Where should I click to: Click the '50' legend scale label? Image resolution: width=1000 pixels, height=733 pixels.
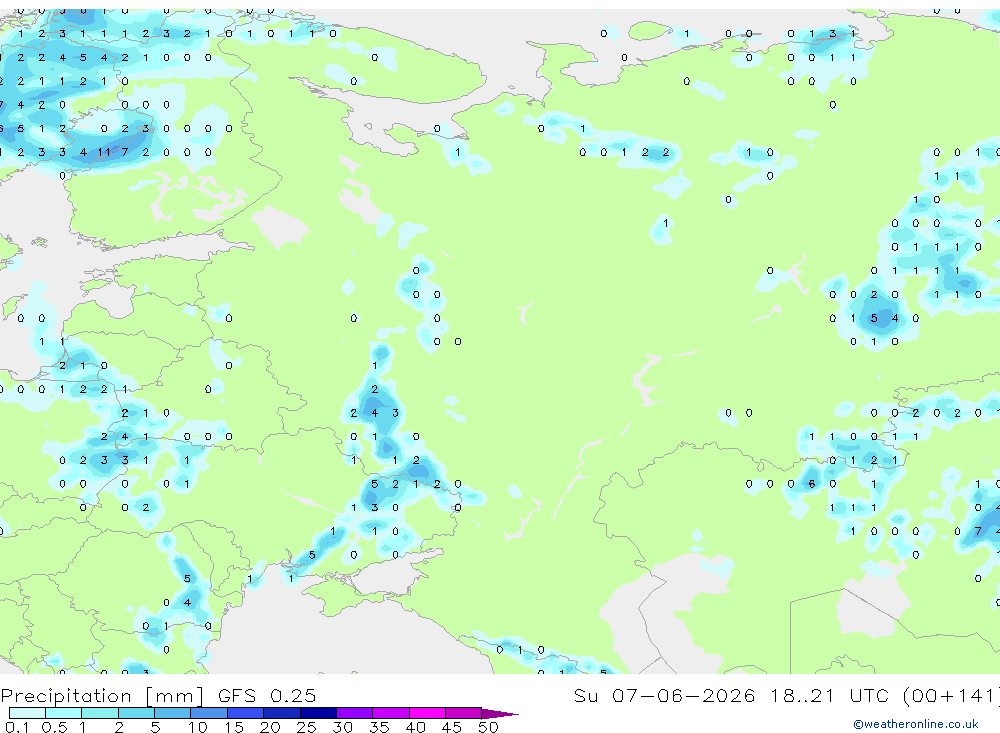coord(488,727)
